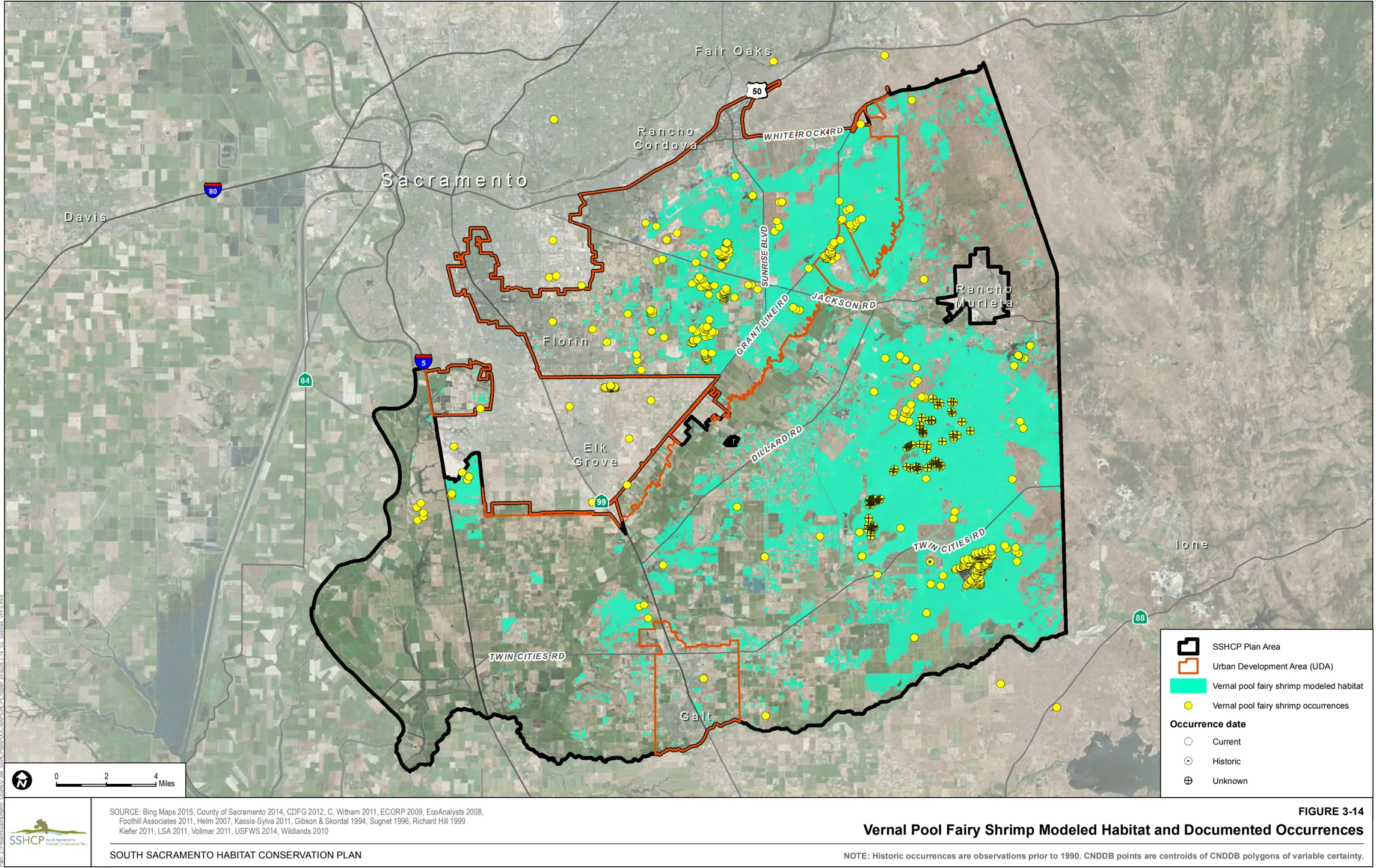Click the SUNRISE BLVD road label
The width and height of the screenshot is (1376, 868).
pos(764,256)
